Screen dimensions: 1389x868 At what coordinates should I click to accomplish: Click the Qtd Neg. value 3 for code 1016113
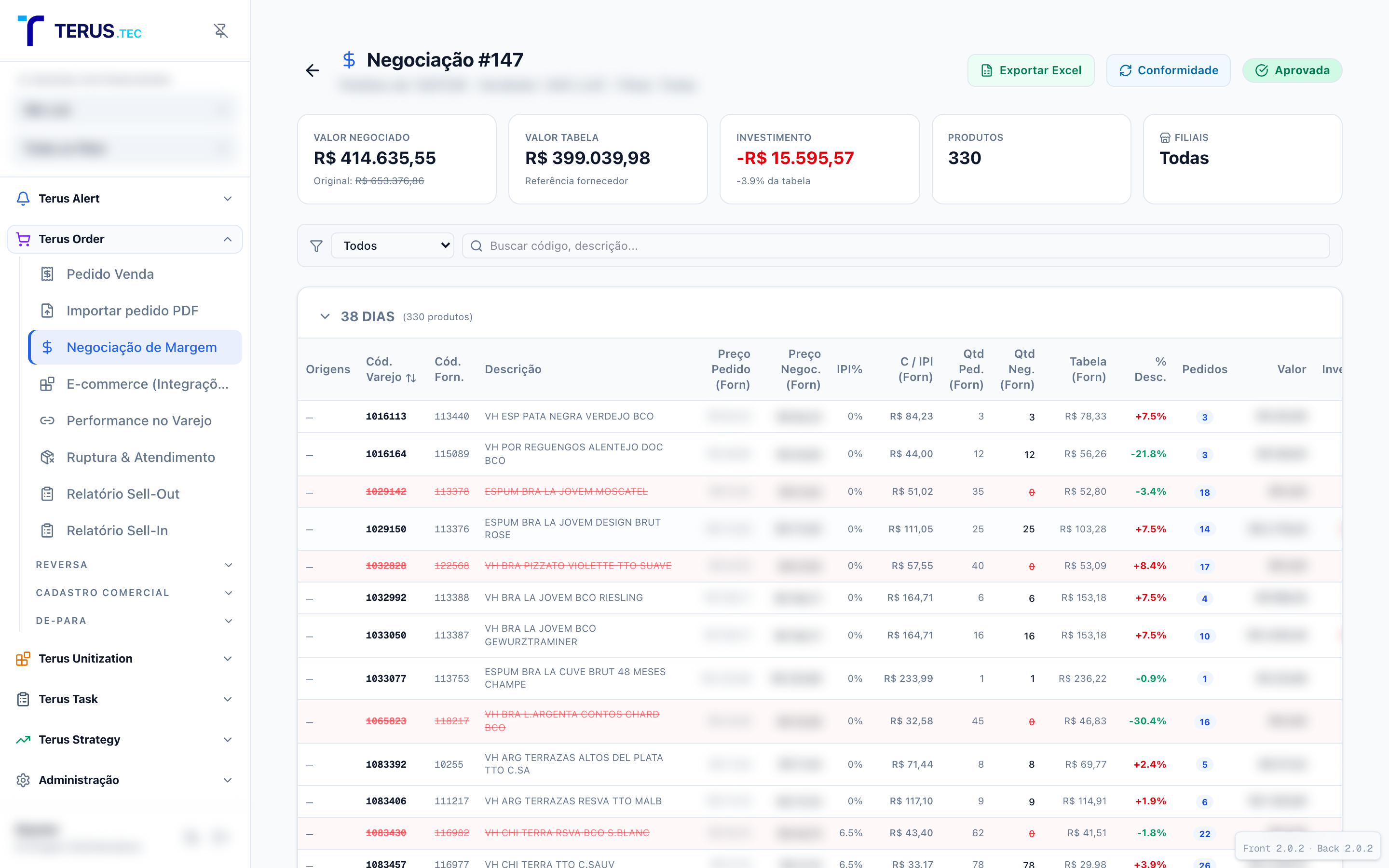click(x=1032, y=417)
